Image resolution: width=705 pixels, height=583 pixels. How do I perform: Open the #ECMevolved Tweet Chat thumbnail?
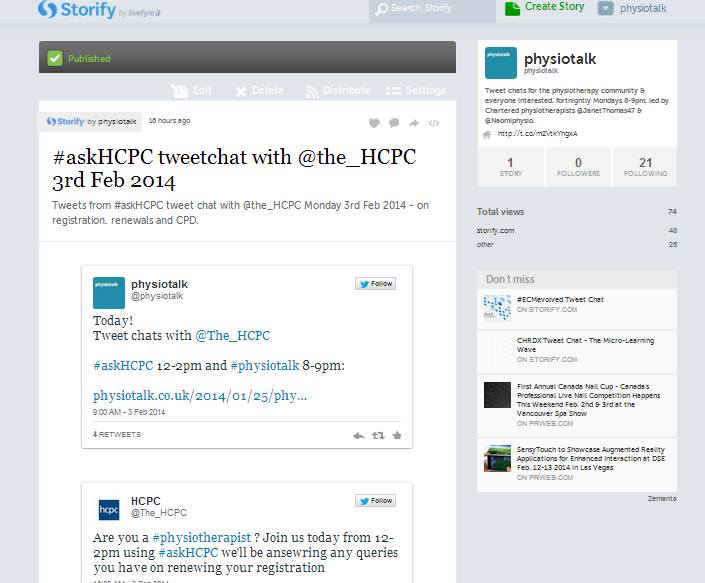coord(497,305)
